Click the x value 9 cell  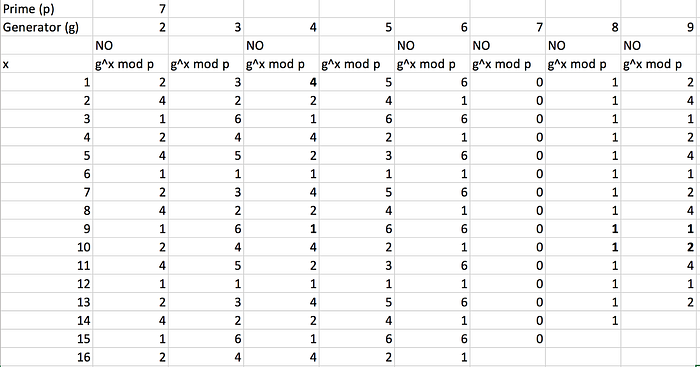click(x=46, y=229)
